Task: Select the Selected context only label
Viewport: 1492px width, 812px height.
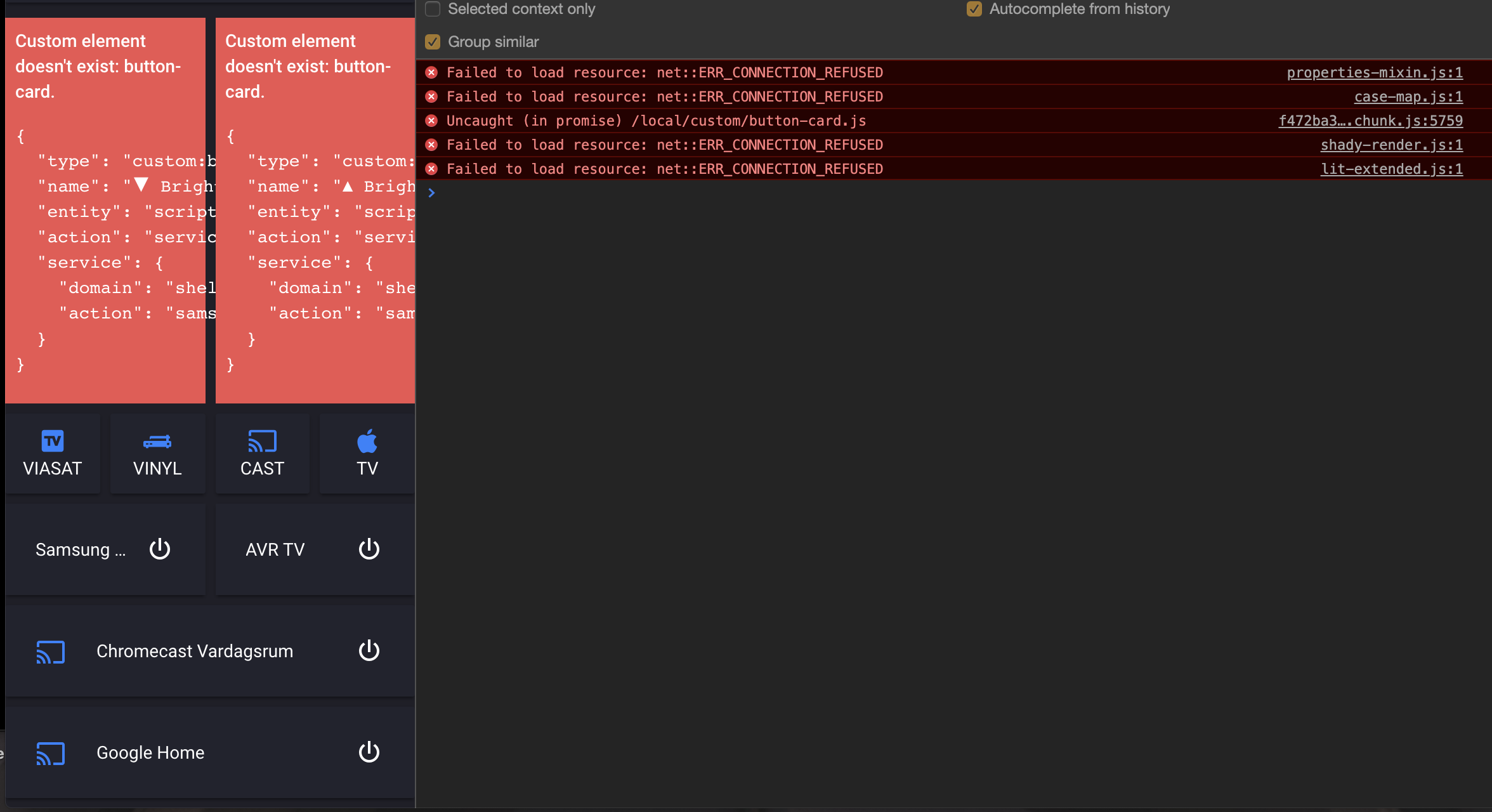Action: coord(521,9)
